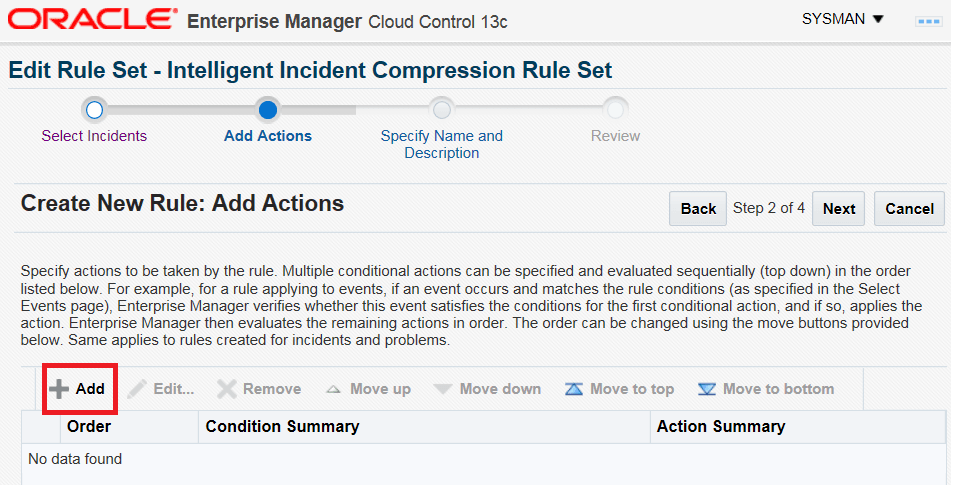Open the SYSMAN user menu dropdown
The width and height of the screenshot is (954, 486).
[843, 19]
